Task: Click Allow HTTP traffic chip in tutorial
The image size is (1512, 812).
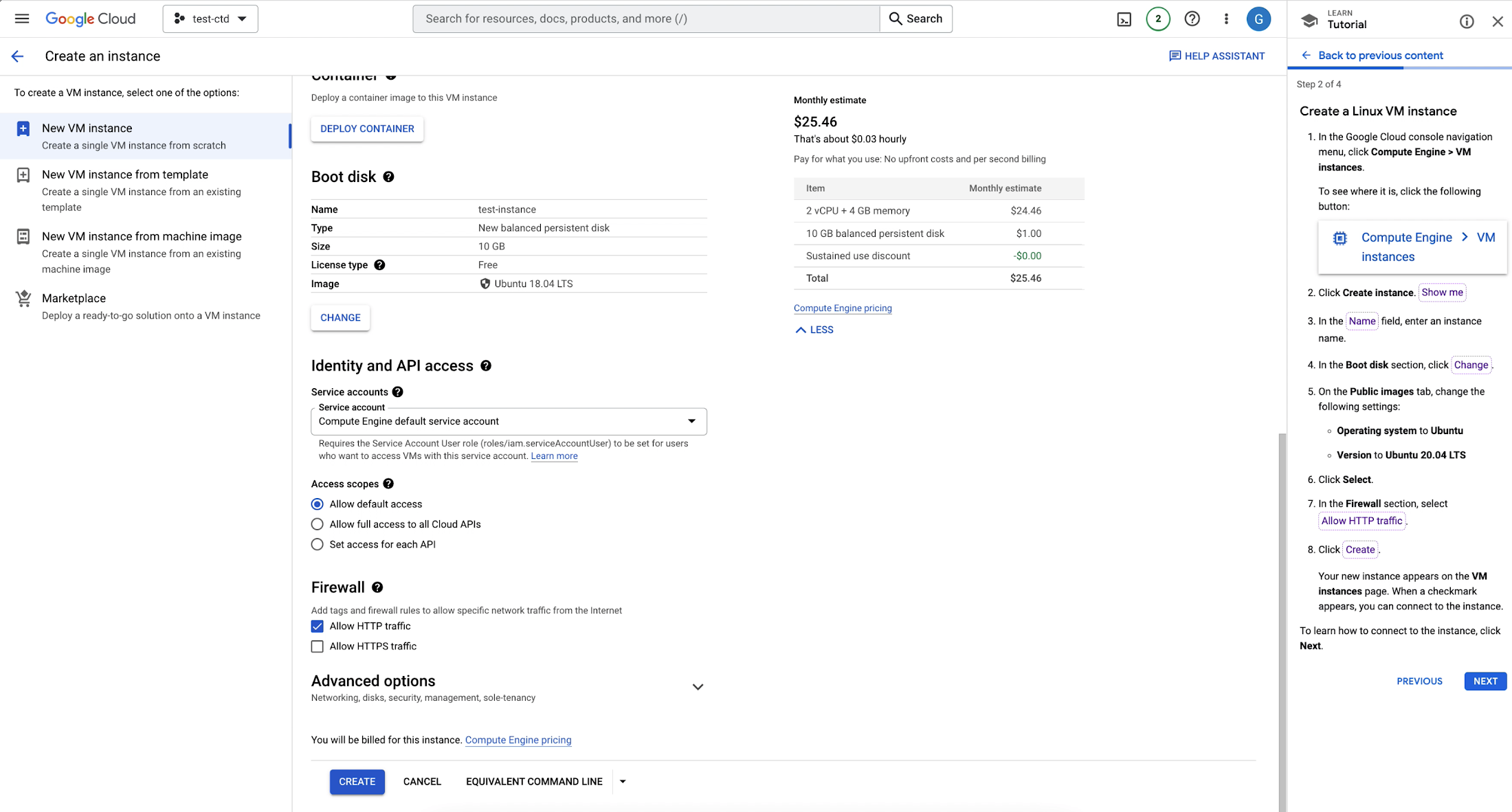Action: (1361, 521)
